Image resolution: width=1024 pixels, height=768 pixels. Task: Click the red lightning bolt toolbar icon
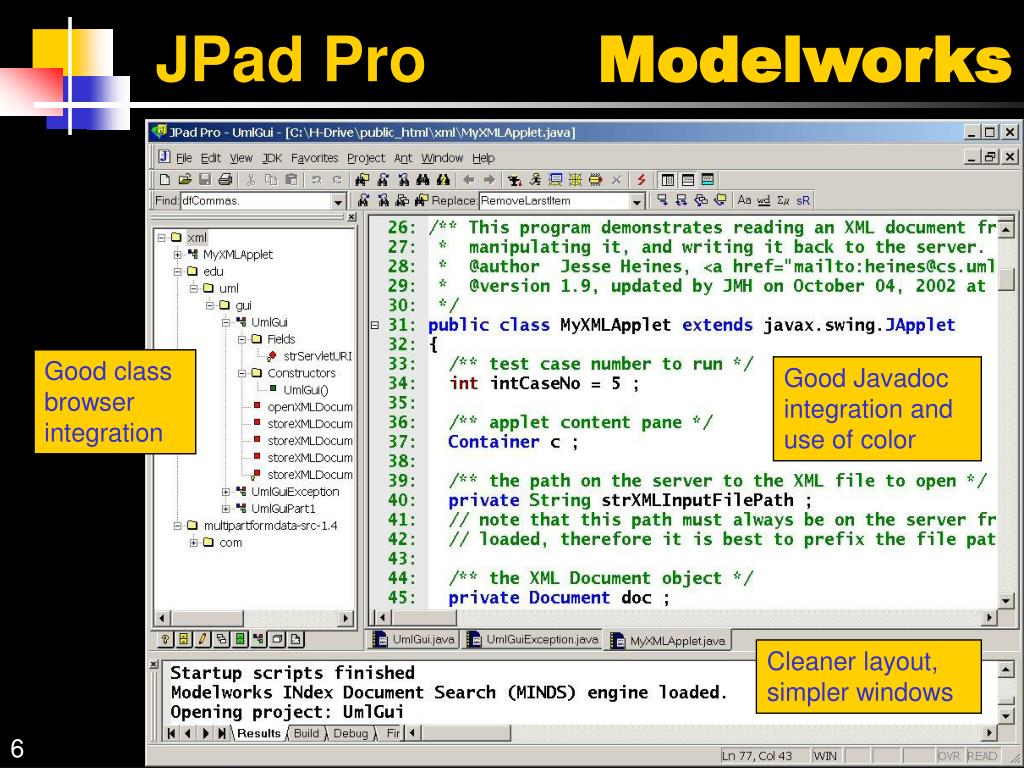(641, 180)
